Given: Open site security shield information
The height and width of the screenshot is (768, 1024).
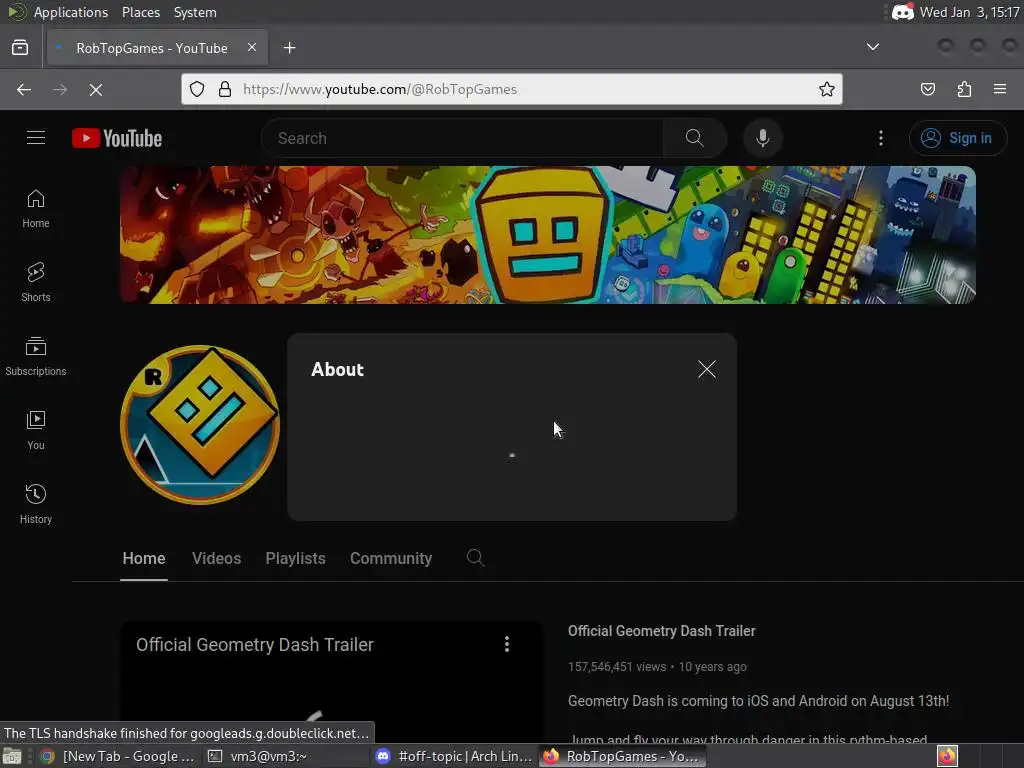Looking at the screenshot, I should [197, 89].
